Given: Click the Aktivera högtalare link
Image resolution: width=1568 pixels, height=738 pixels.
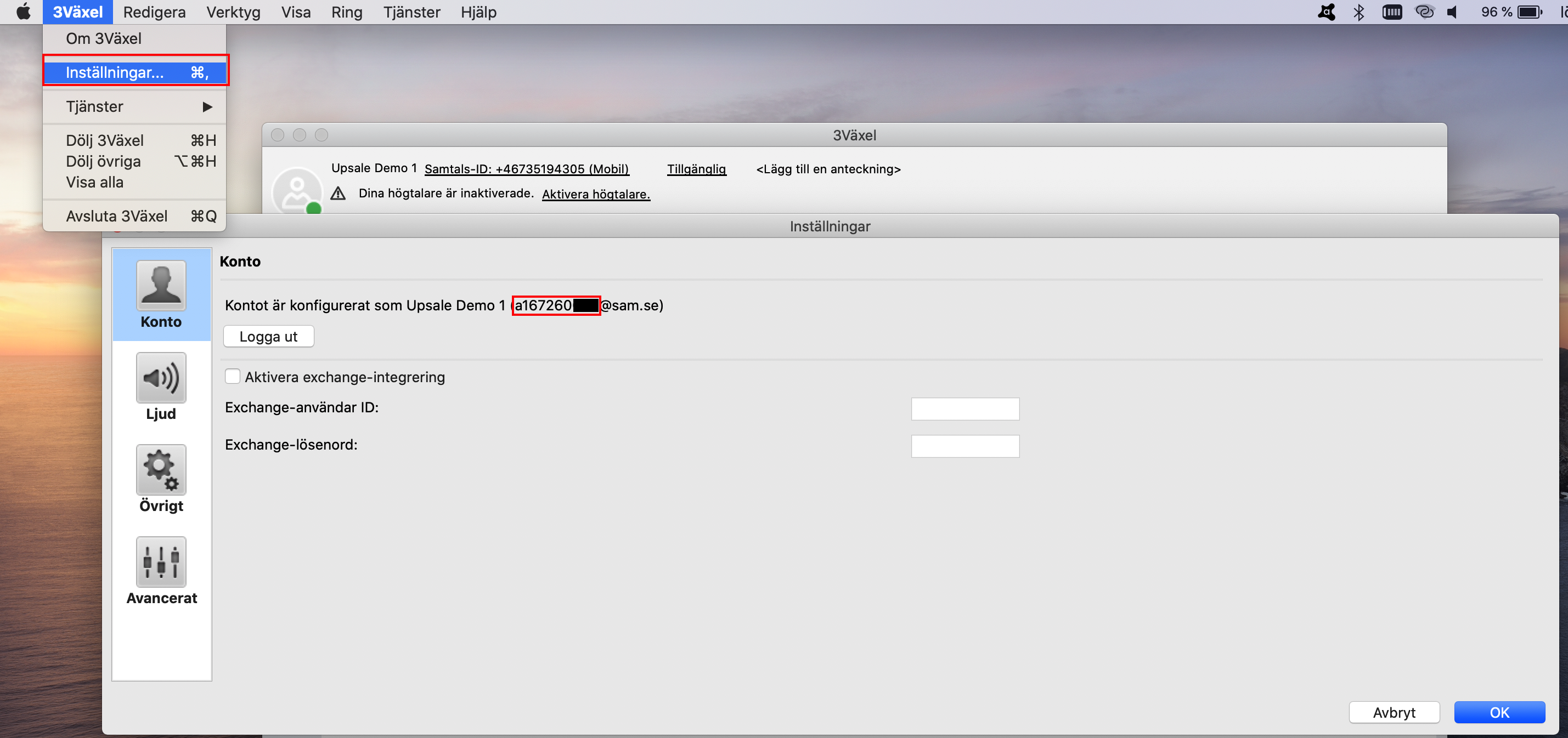Looking at the screenshot, I should click(596, 194).
